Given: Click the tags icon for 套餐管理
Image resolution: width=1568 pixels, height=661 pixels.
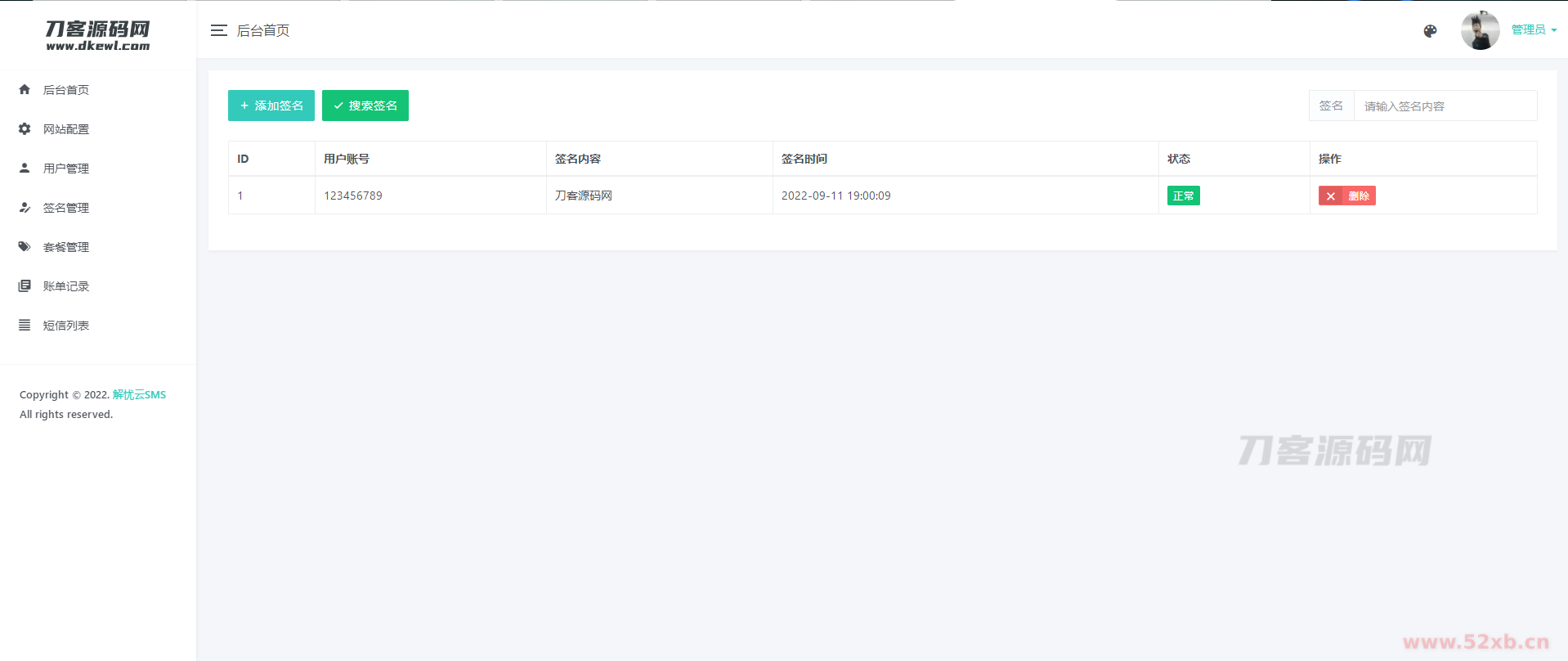Looking at the screenshot, I should tap(25, 247).
